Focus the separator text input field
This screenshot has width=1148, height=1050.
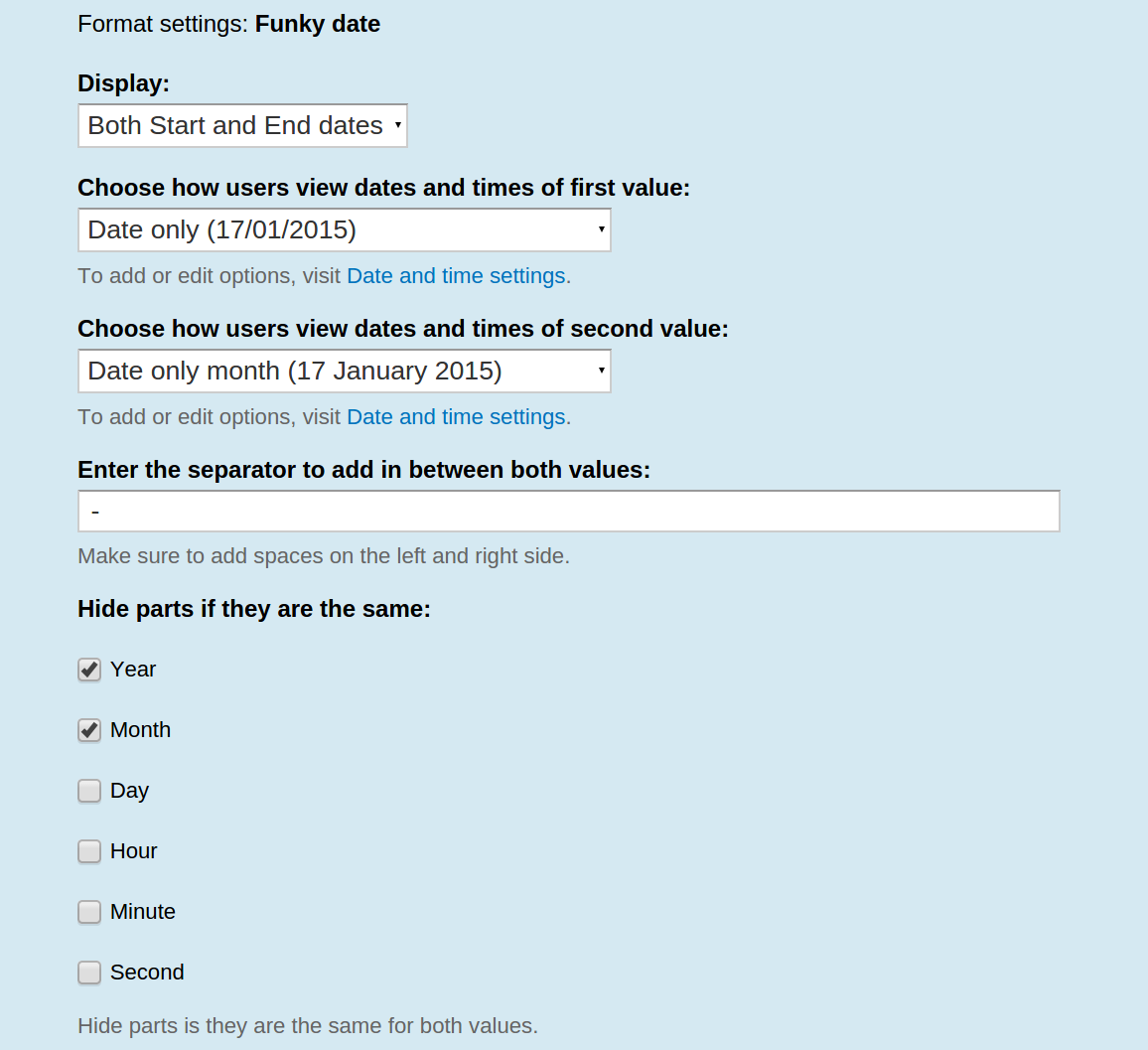pos(568,512)
